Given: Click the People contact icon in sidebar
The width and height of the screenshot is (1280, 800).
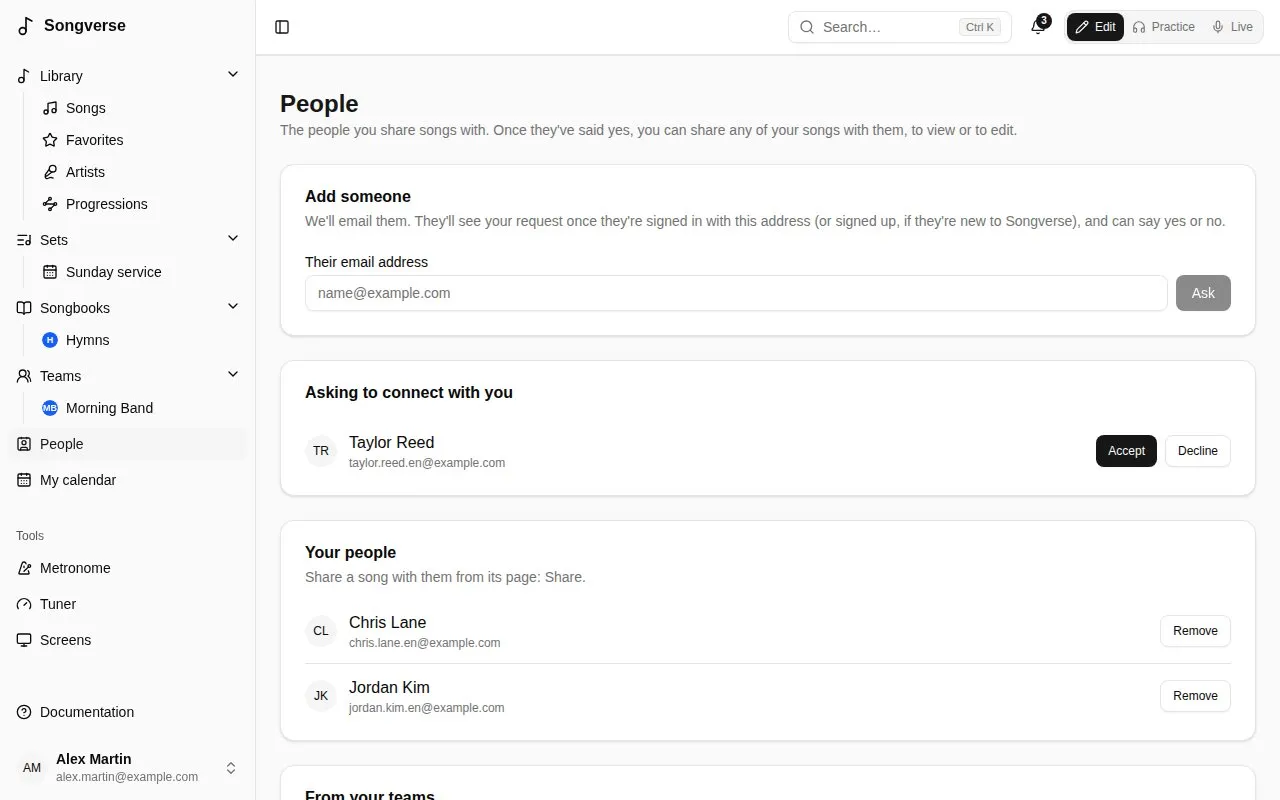Looking at the screenshot, I should (x=24, y=444).
